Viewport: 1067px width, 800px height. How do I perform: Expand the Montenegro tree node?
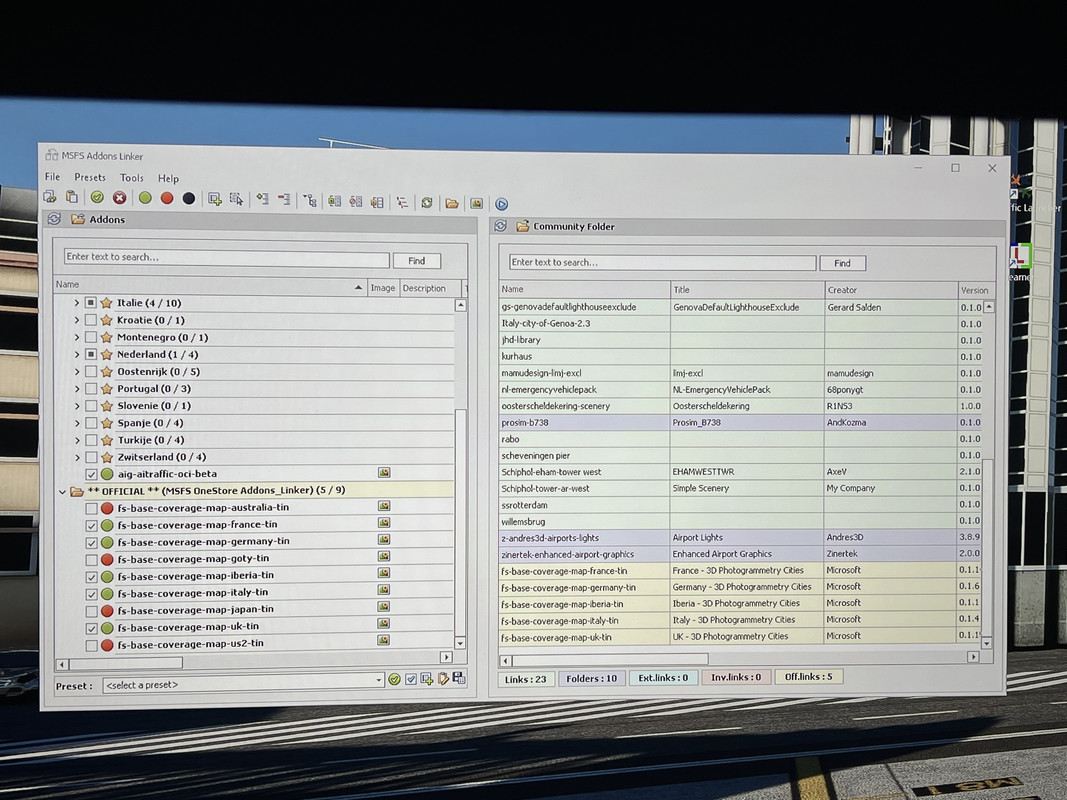pyautogui.click(x=76, y=337)
